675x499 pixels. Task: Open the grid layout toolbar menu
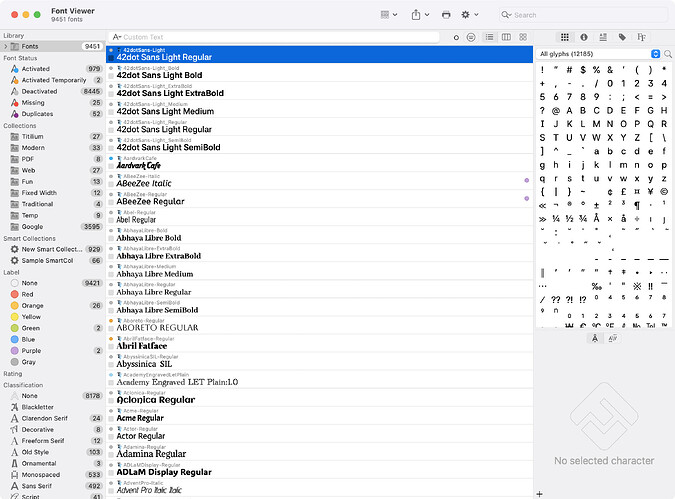(x=388, y=15)
